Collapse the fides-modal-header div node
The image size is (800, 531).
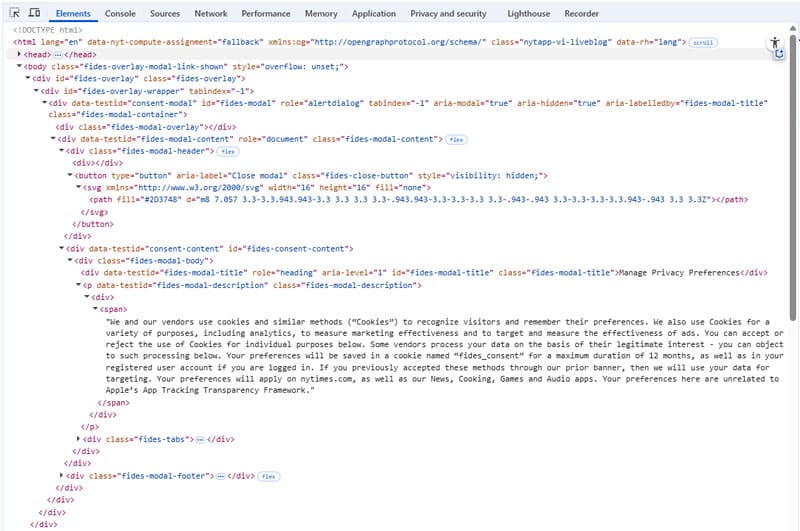pos(62,151)
